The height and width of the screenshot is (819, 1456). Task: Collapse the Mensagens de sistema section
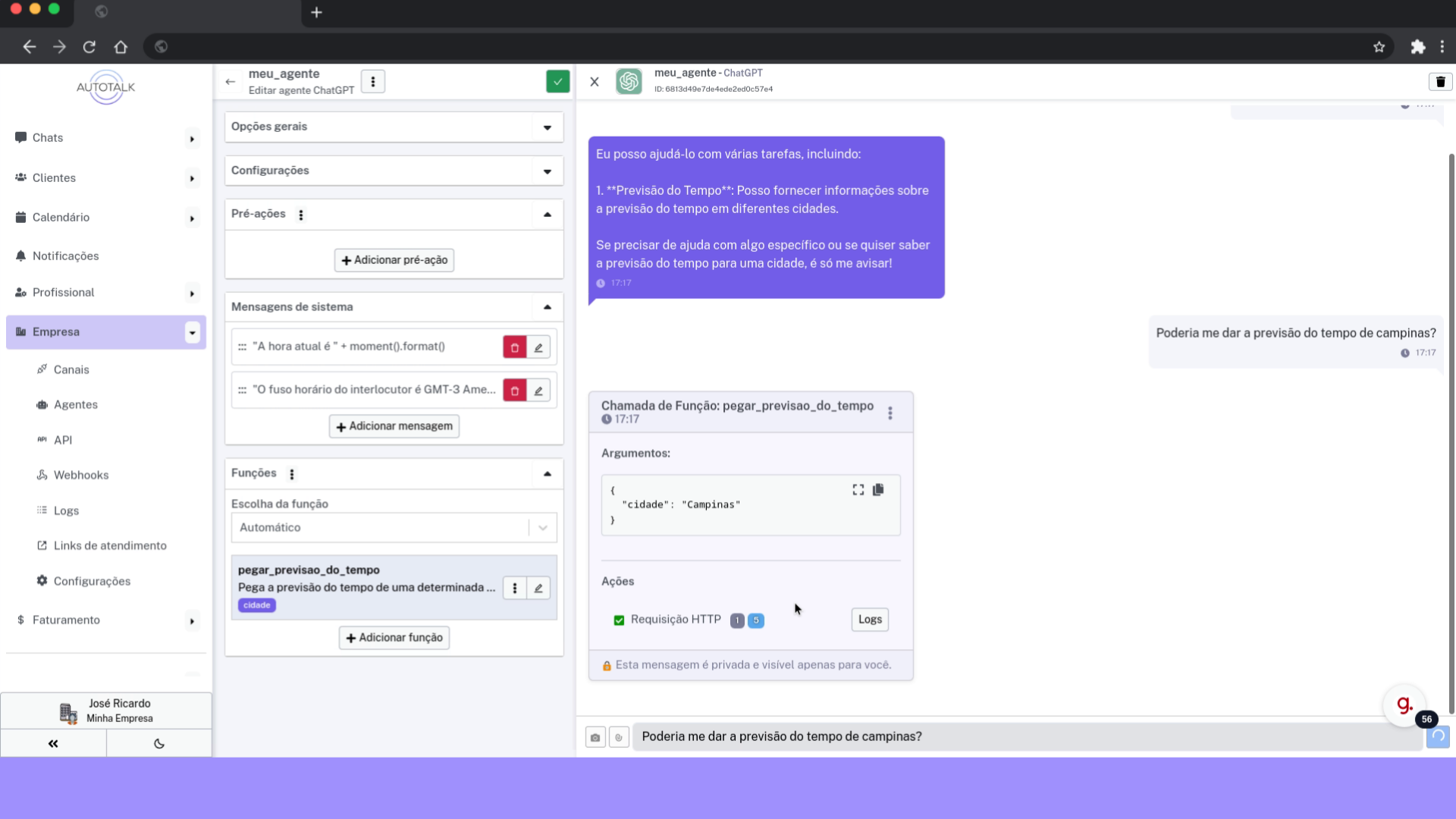point(548,307)
